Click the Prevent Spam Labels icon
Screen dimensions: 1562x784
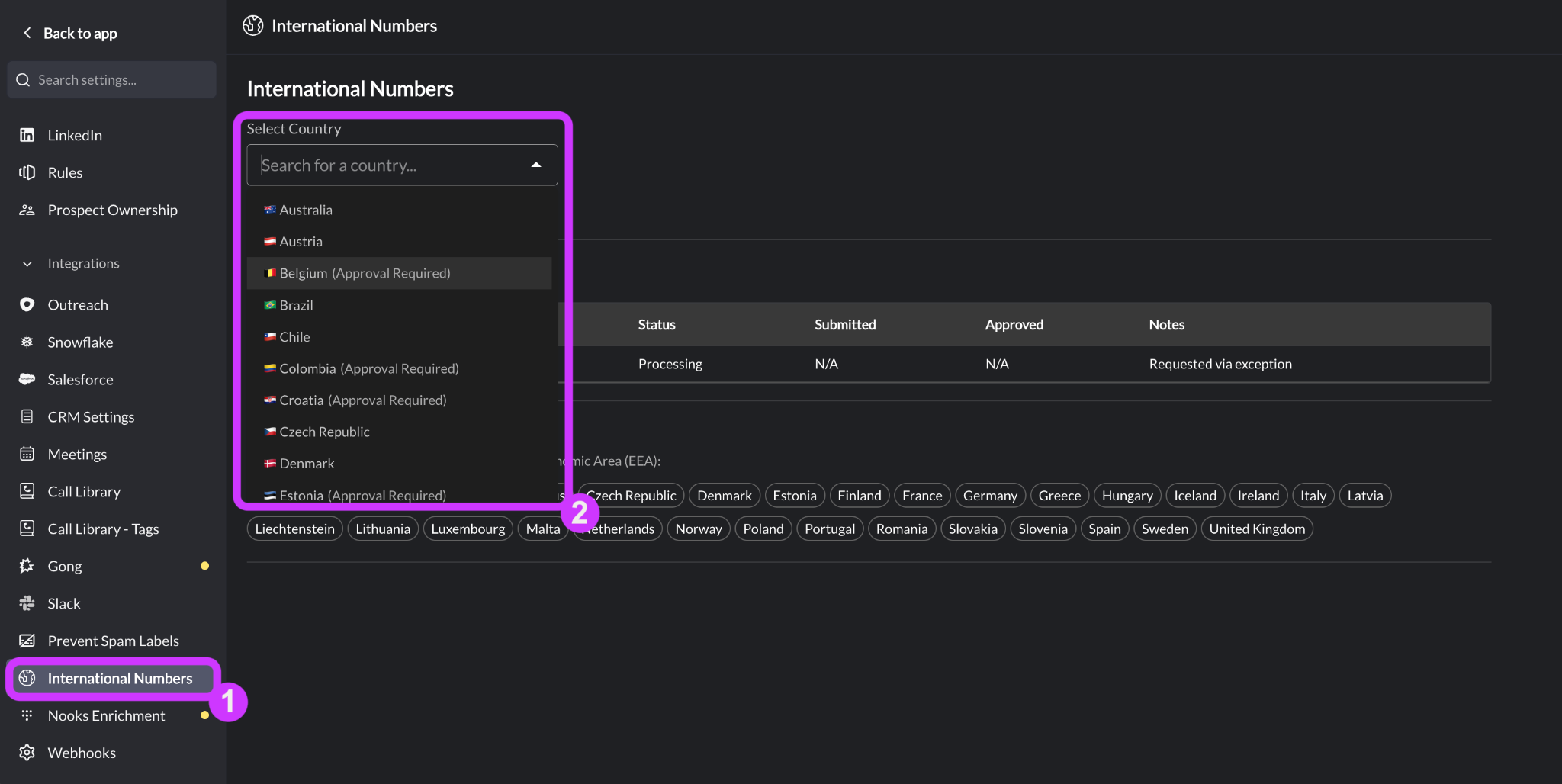27,641
